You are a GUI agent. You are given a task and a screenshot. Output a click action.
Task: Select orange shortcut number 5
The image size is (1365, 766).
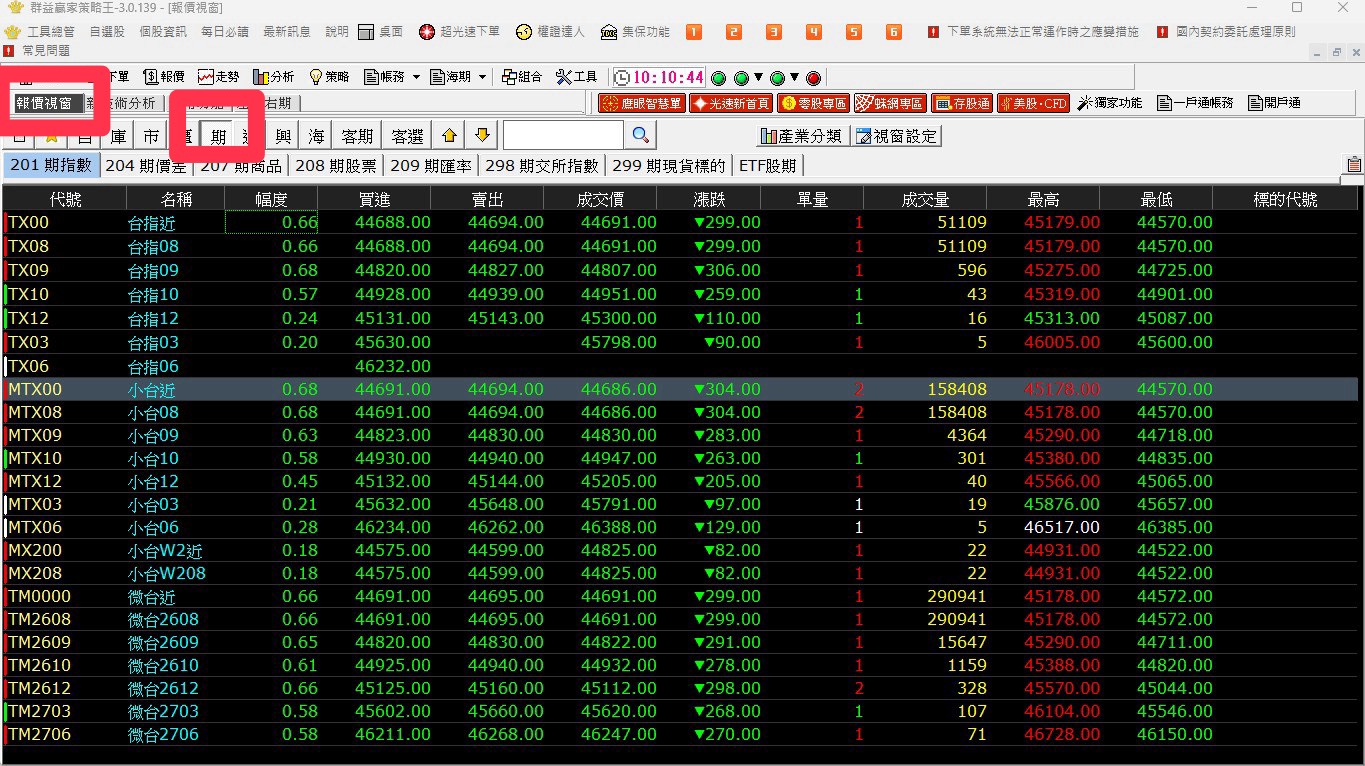(x=854, y=32)
